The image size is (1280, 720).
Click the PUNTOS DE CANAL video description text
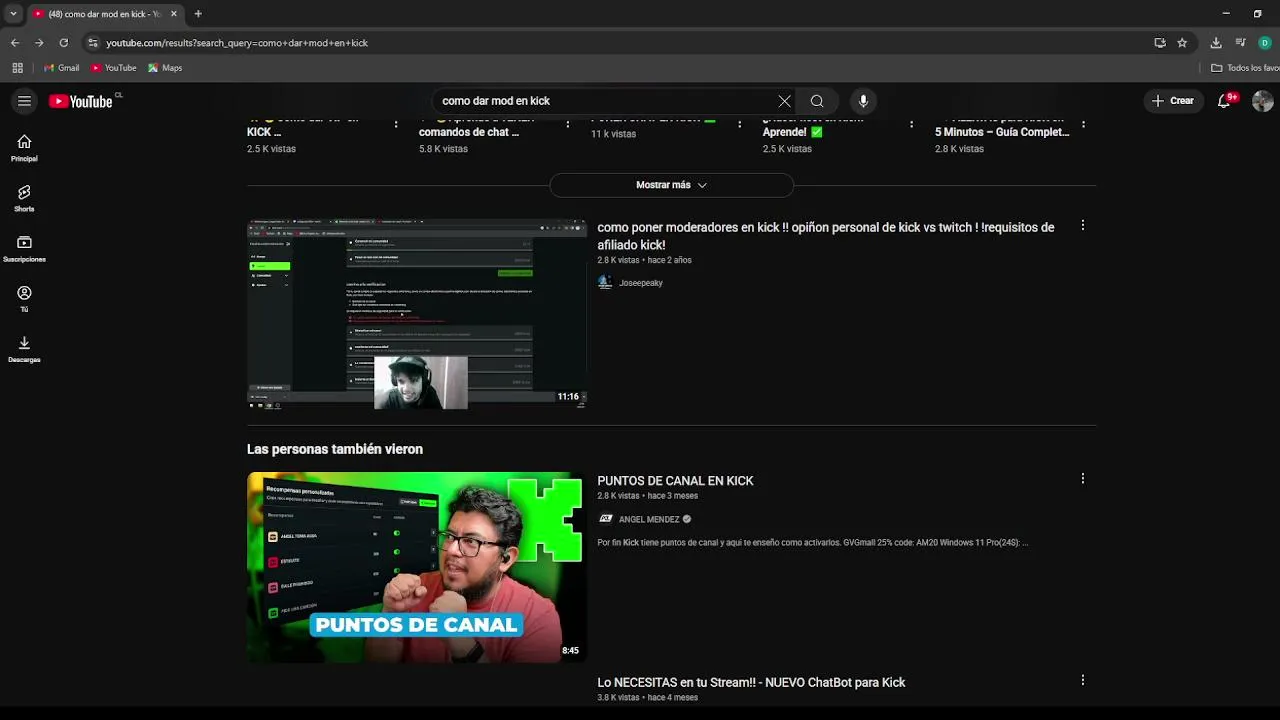coord(812,543)
